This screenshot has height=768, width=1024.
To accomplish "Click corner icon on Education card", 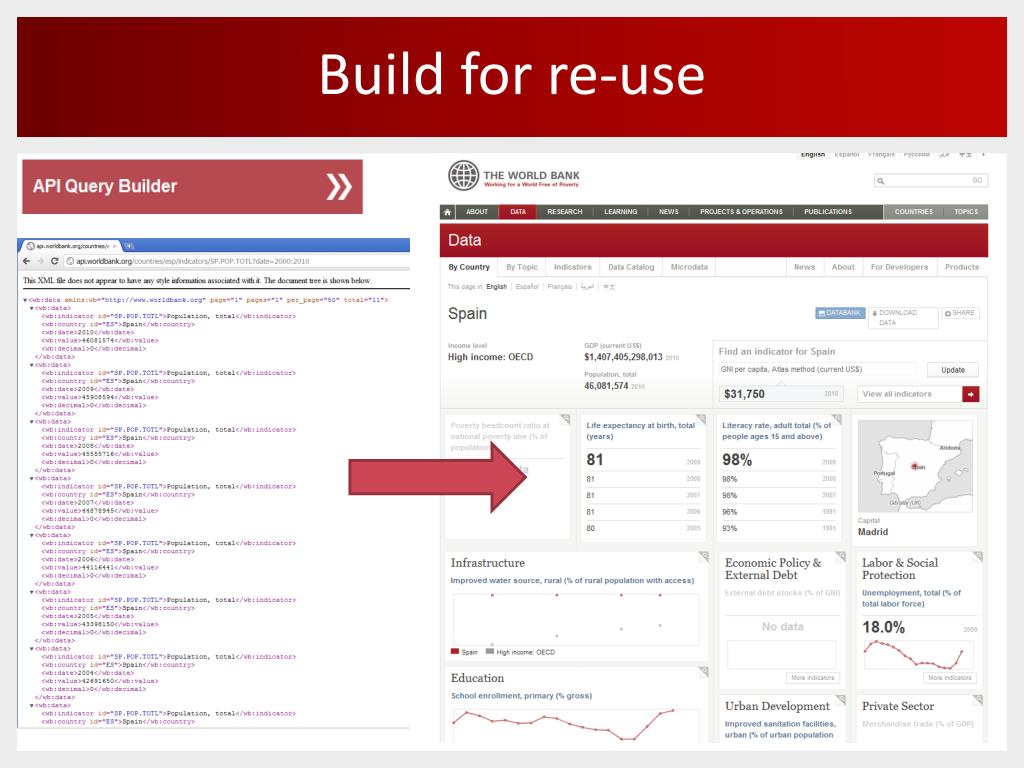I will [x=703, y=671].
